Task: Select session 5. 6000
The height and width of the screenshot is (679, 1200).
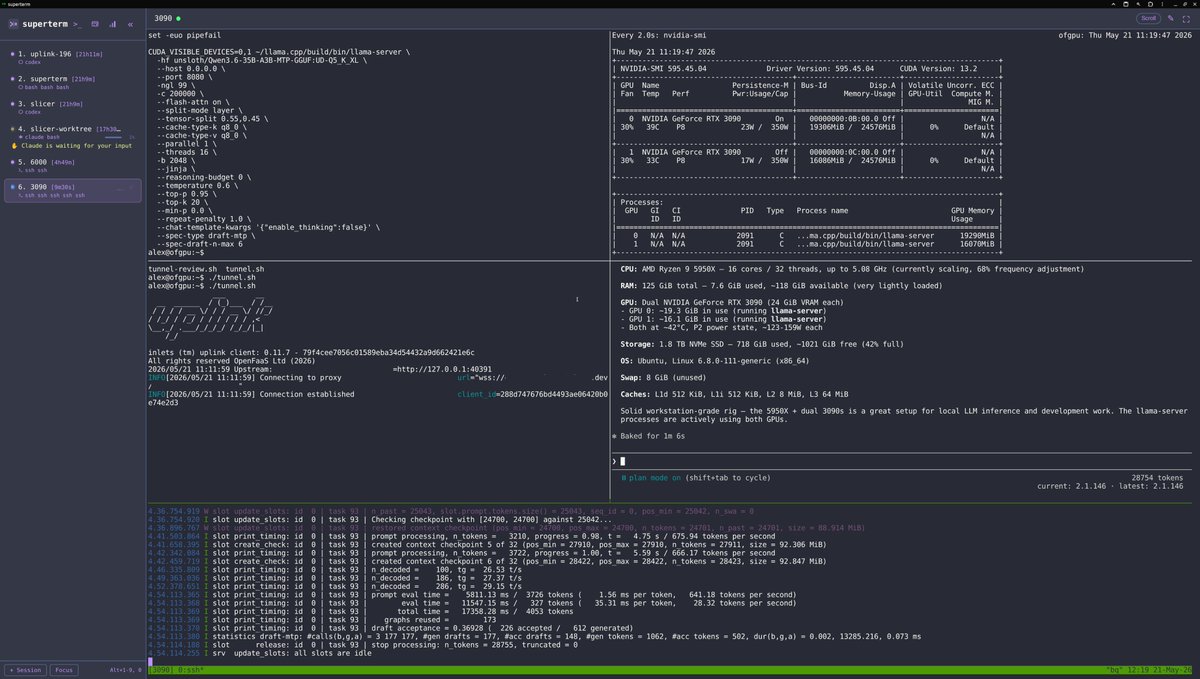Action: 72,165
